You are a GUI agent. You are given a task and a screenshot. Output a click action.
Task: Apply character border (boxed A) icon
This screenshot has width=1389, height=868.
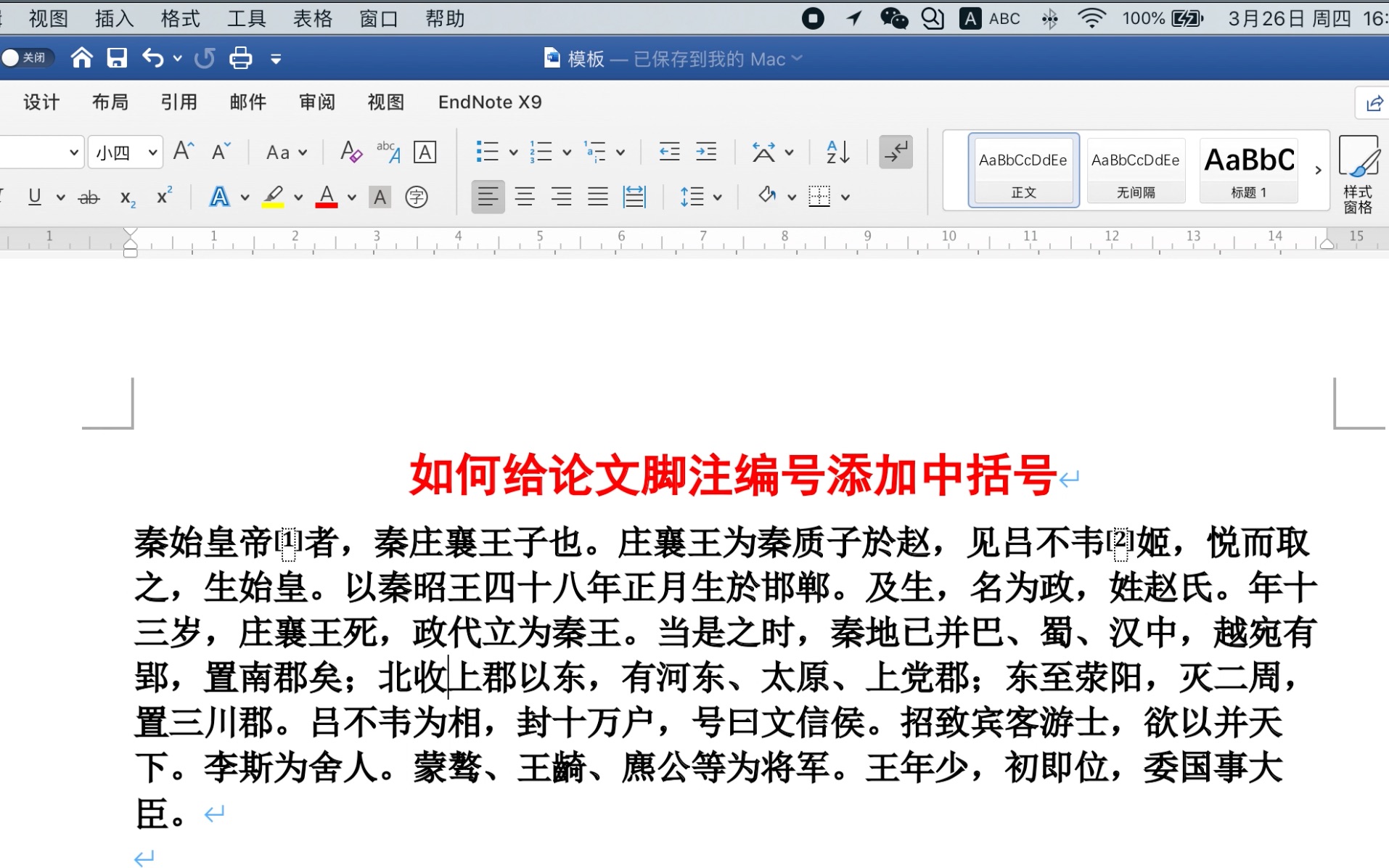[x=425, y=152]
